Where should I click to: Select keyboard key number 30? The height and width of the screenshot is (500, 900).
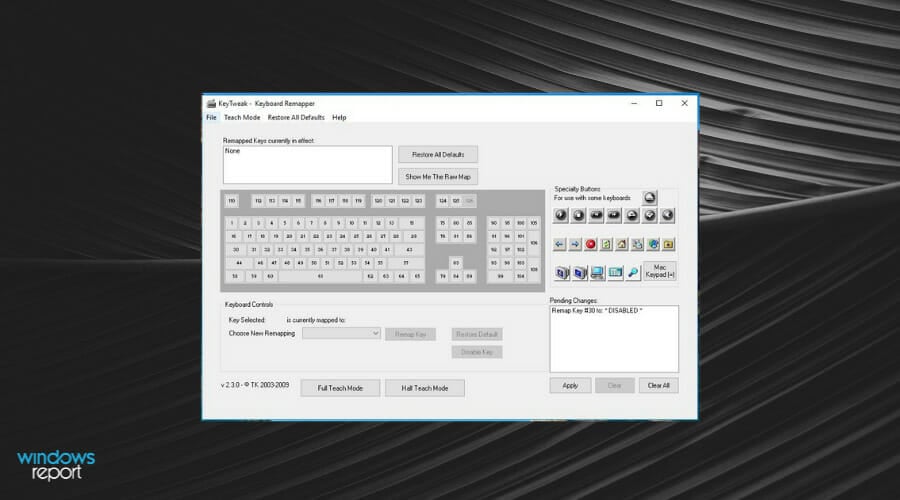236,250
